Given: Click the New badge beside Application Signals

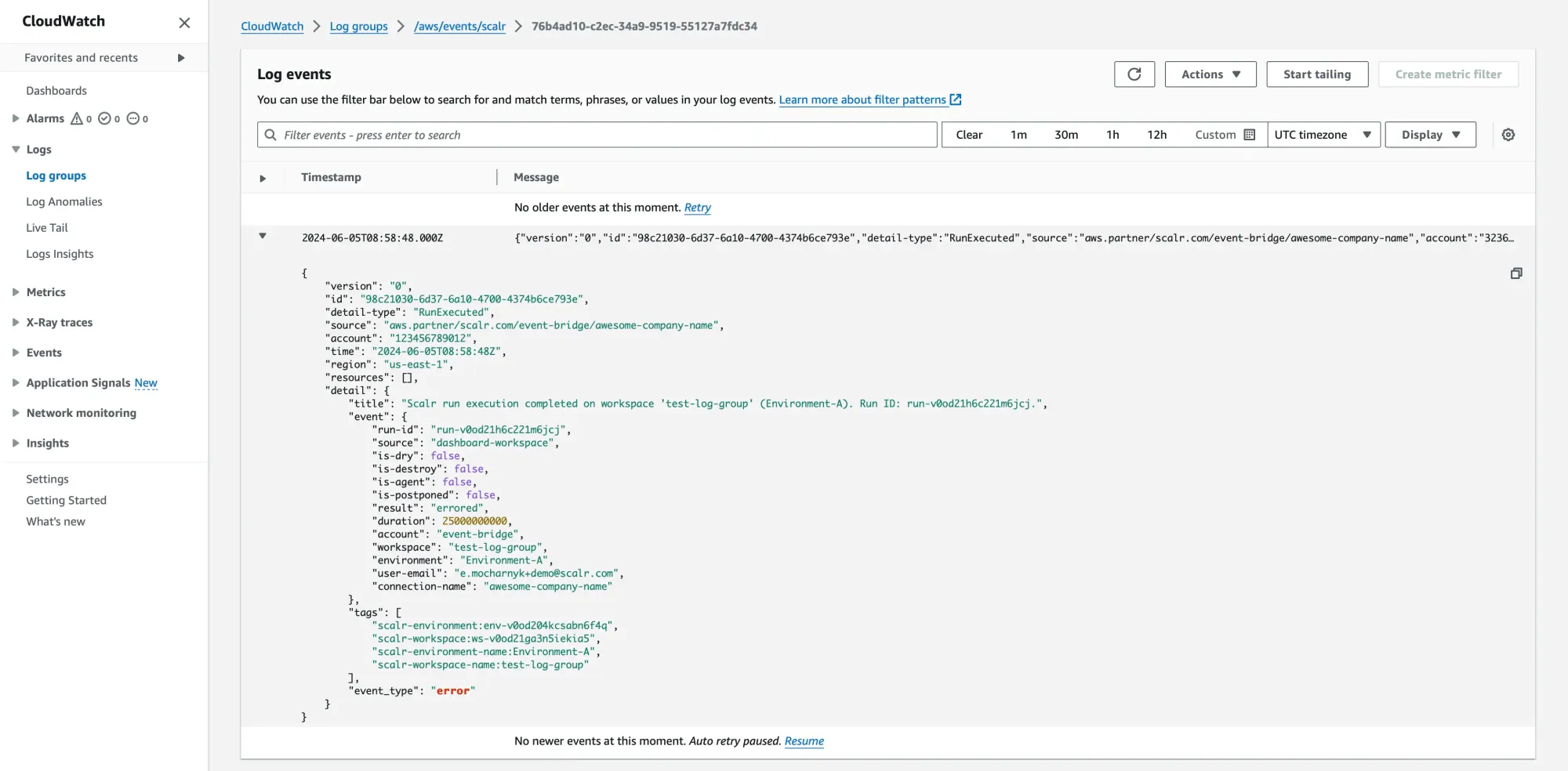Looking at the screenshot, I should tap(146, 382).
